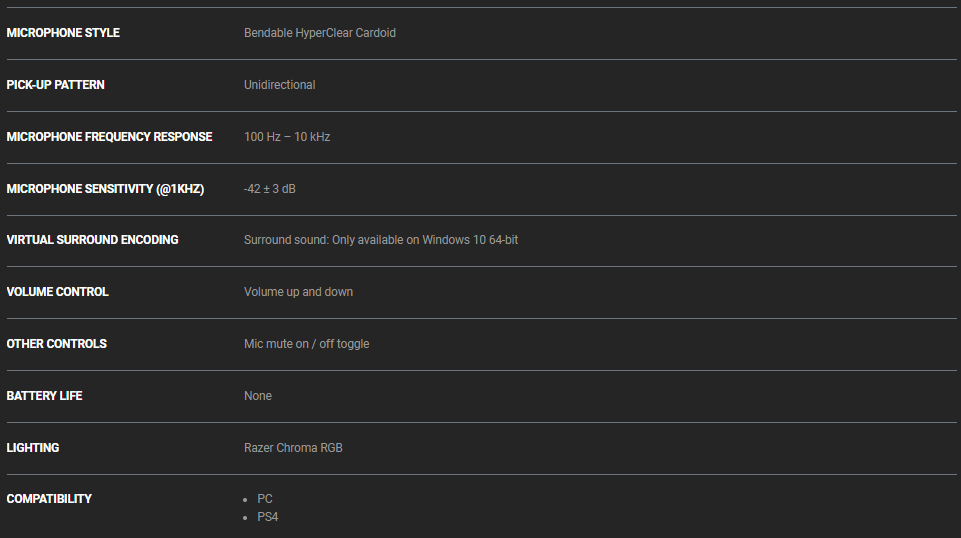Click the MICROPHONE FREQUENCY RESPONSE label

pos(110,137)
